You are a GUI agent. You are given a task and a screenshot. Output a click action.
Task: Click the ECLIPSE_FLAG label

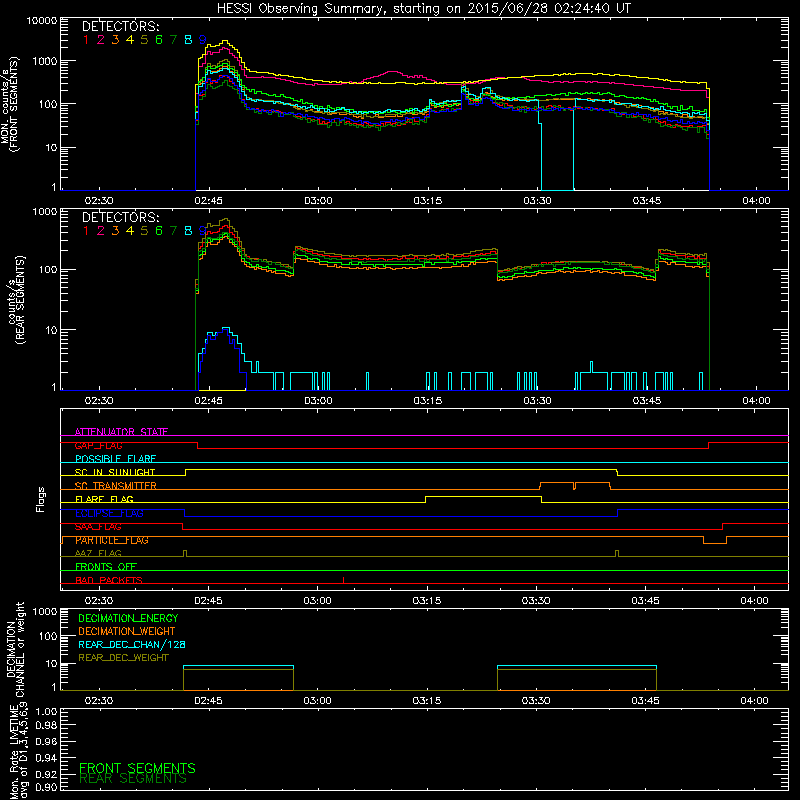click(x=109, y=513)
